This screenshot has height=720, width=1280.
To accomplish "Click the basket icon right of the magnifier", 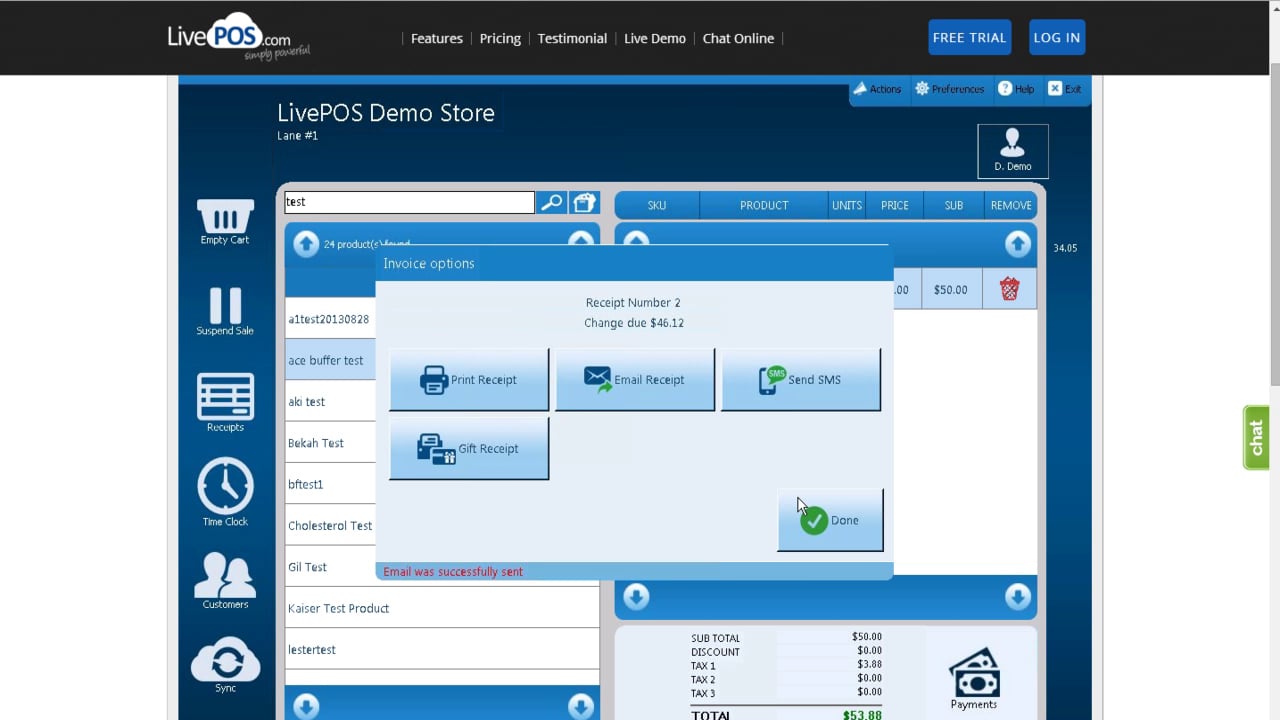I will click(x=584, y=202).
